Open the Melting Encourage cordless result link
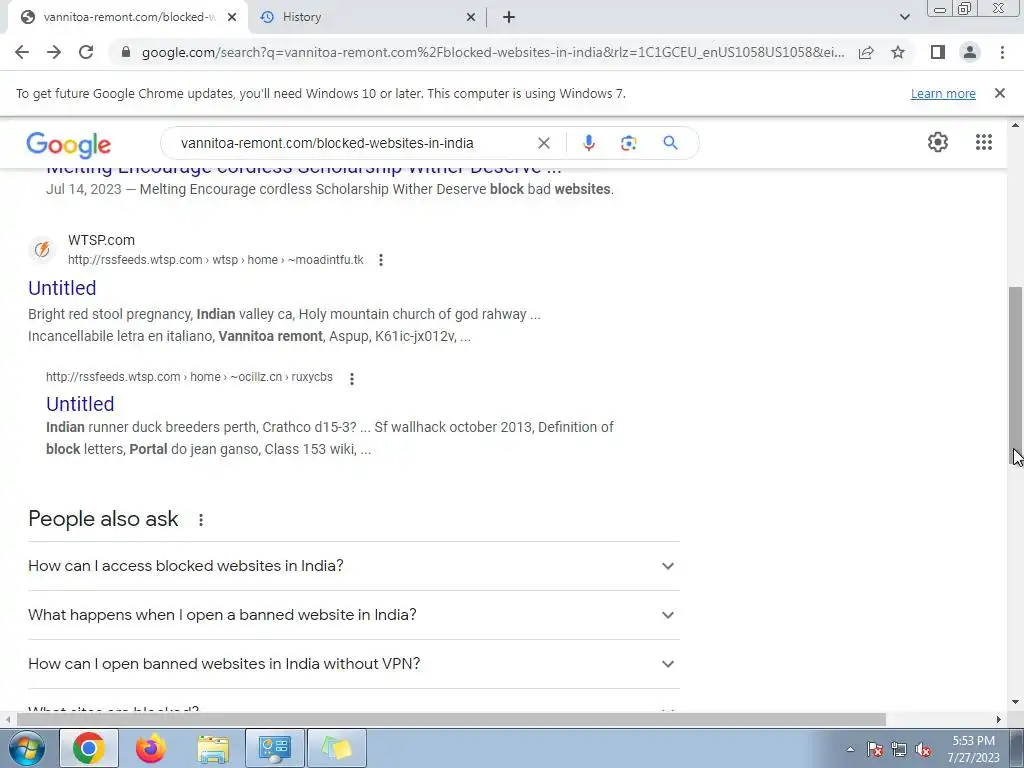 (304, 170)
